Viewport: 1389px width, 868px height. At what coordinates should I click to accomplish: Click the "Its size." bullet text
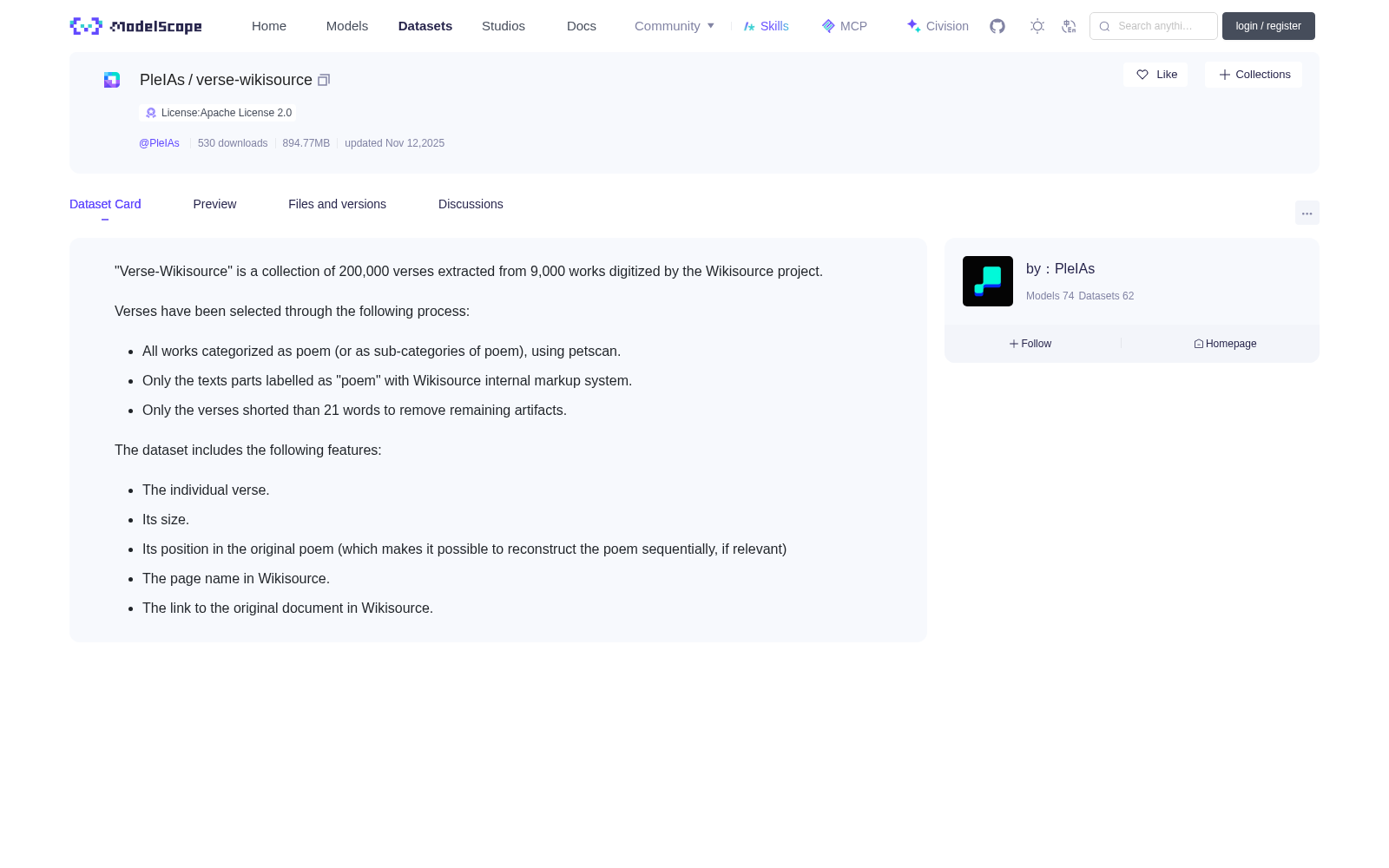coord(166,520)
